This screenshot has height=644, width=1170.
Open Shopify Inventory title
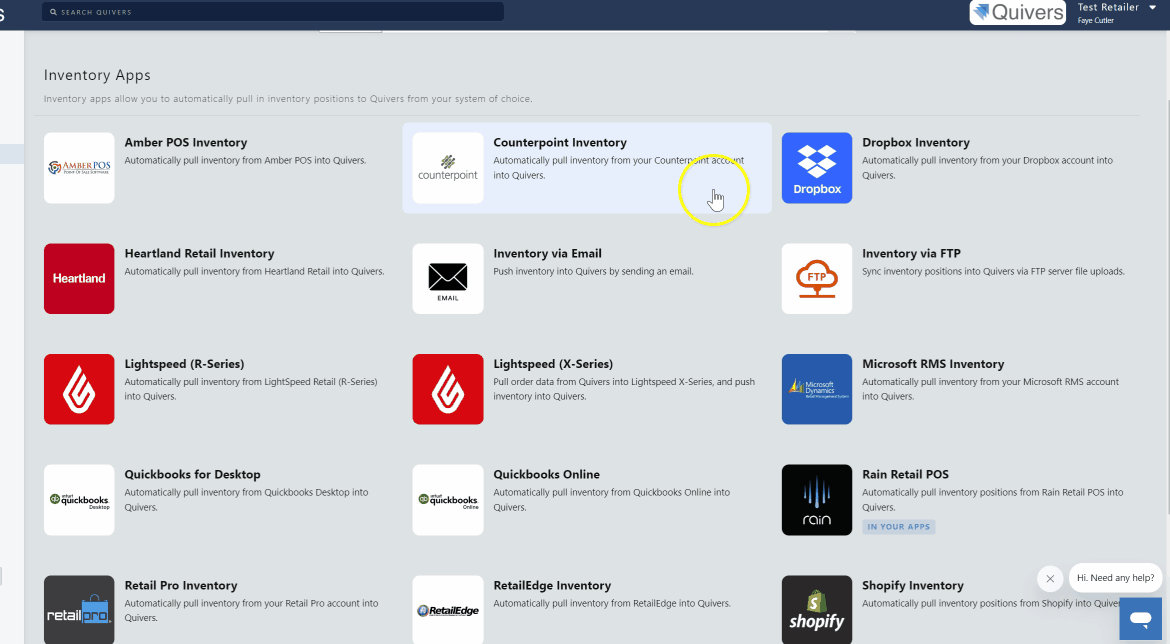click(x=913, y=586)
